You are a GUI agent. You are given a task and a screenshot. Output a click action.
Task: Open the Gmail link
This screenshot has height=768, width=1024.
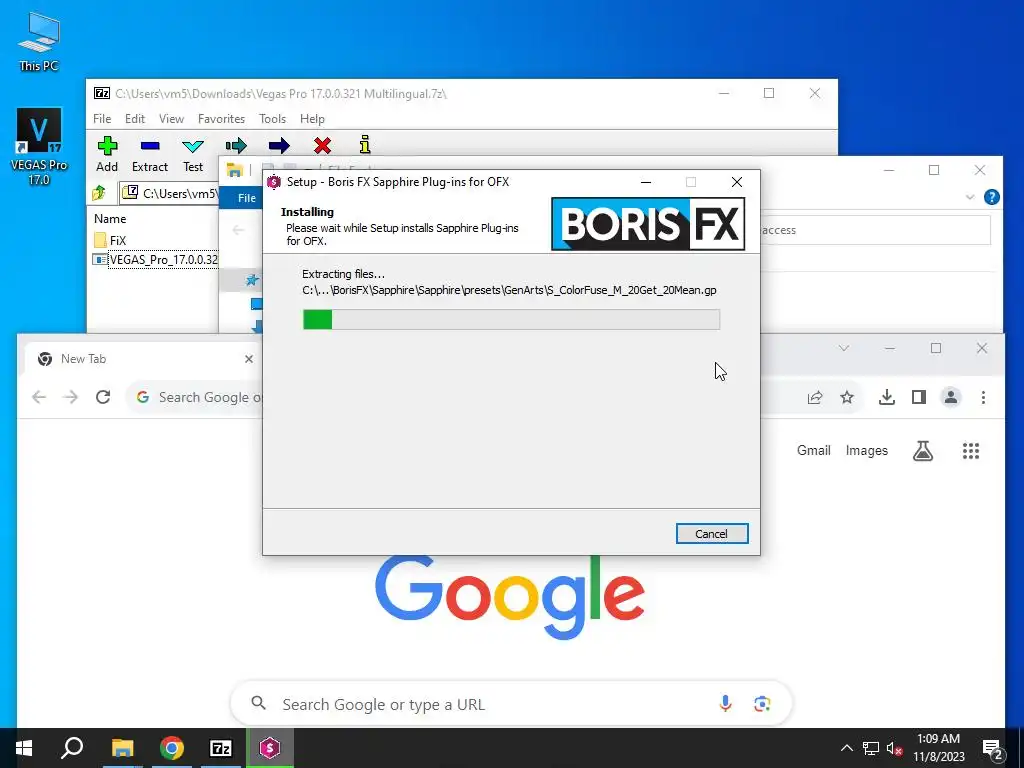pyautogui.click(x=814, y=451)
